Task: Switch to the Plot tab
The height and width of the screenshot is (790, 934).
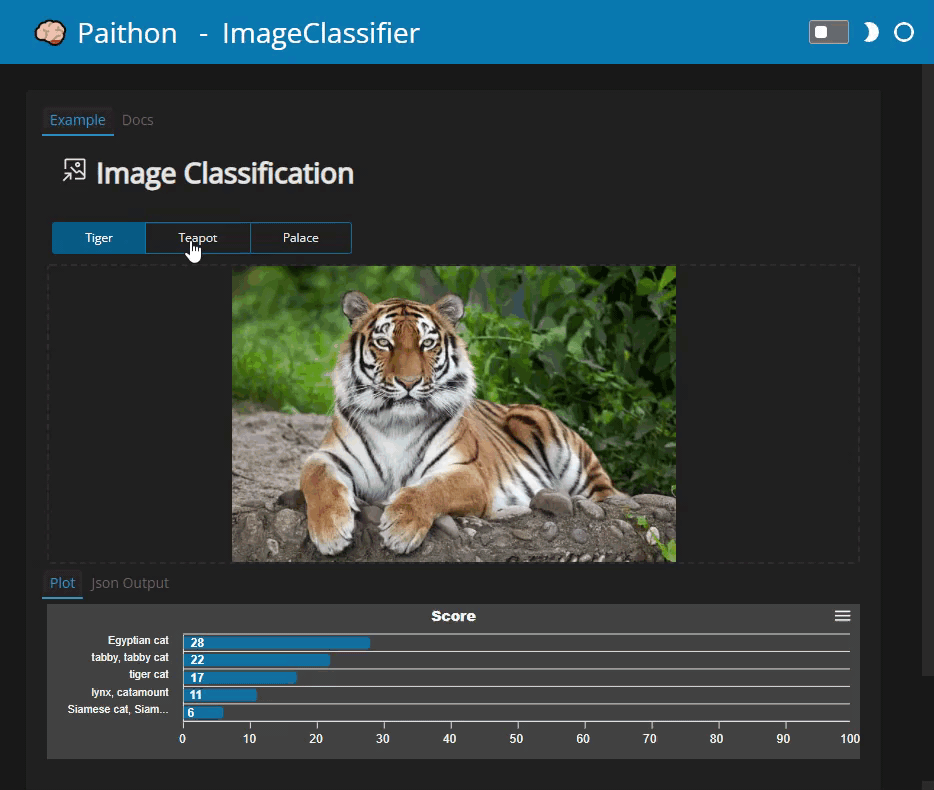Action: coord(62,583)
